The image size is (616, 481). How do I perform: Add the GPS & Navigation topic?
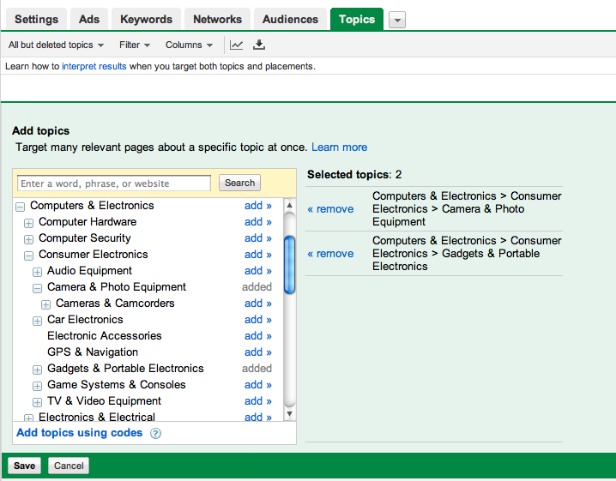tap(258, 352)
